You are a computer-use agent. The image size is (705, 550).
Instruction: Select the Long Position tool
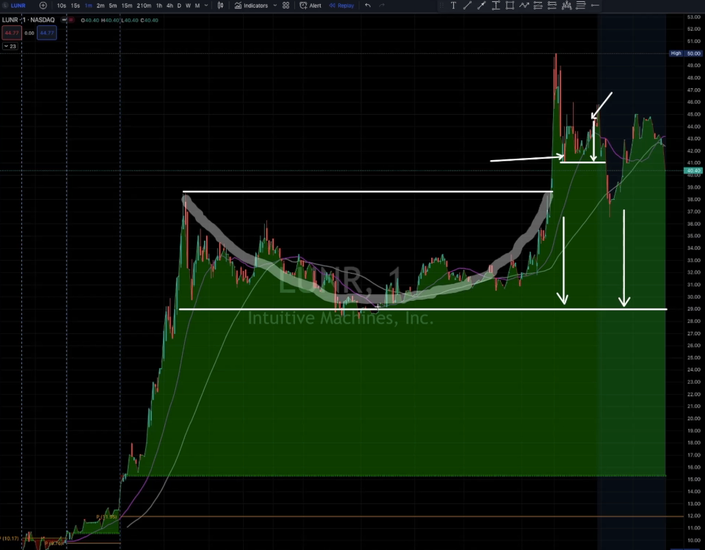pyautogui.click(x=538, y=5)
